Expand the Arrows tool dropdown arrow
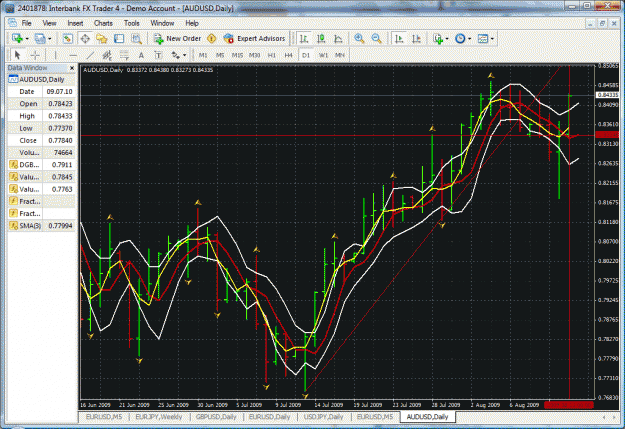The width and height of the screenshot is (625, 429). pos(184,55)
